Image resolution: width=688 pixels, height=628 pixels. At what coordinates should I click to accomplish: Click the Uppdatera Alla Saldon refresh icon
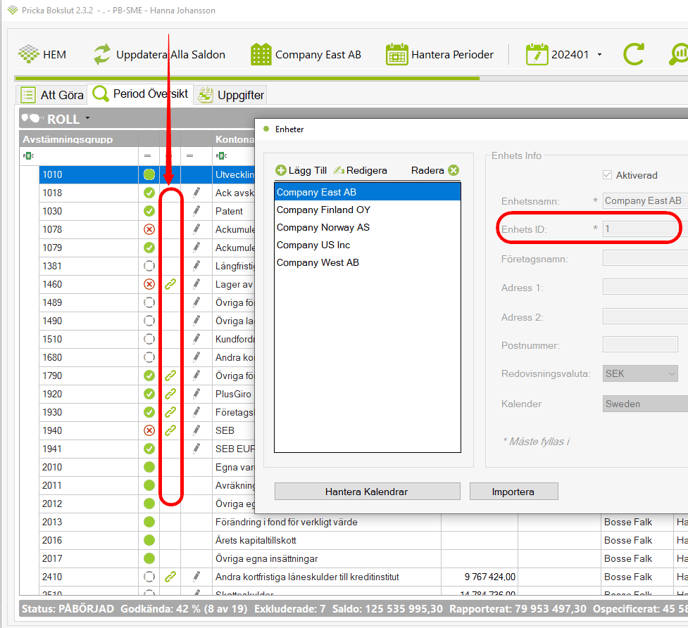point(102,54)
